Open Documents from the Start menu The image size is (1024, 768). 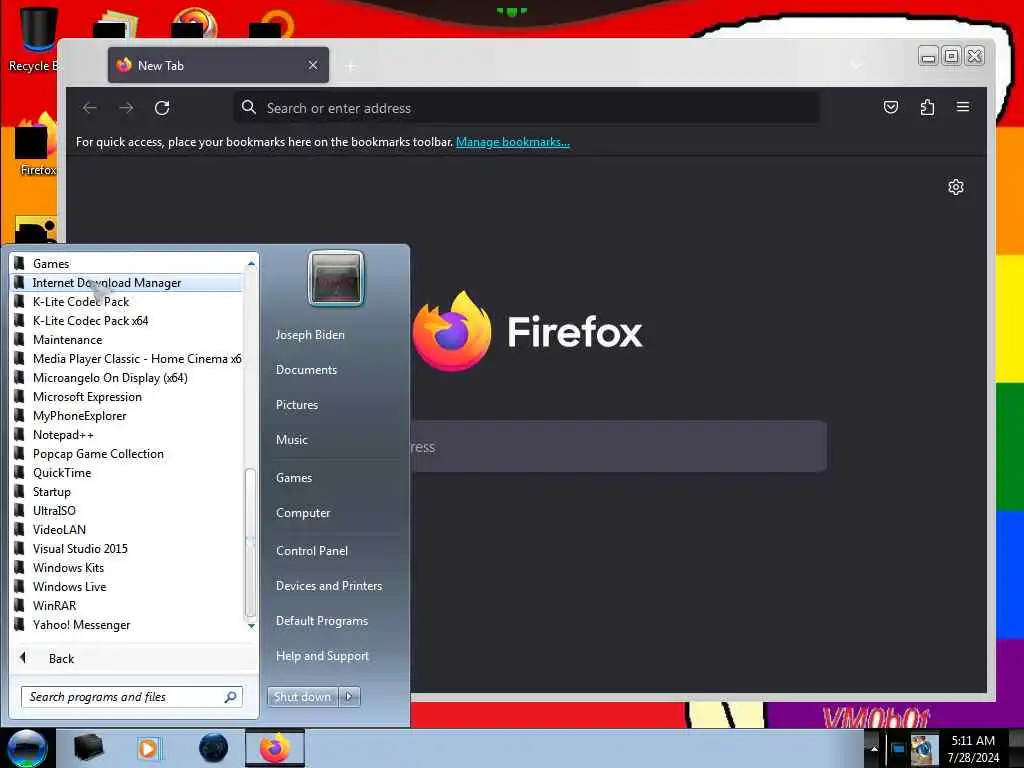click(x=306, y=370)
